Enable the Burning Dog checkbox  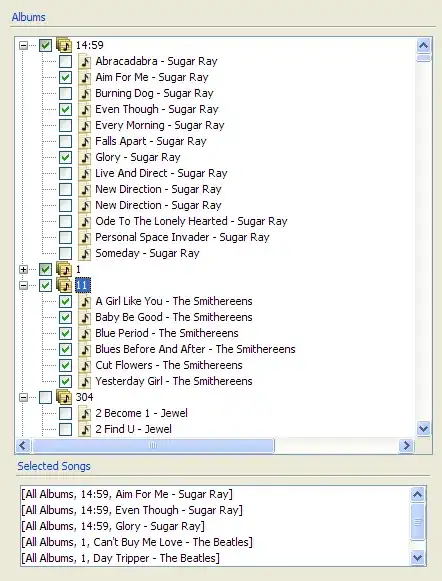66,93
